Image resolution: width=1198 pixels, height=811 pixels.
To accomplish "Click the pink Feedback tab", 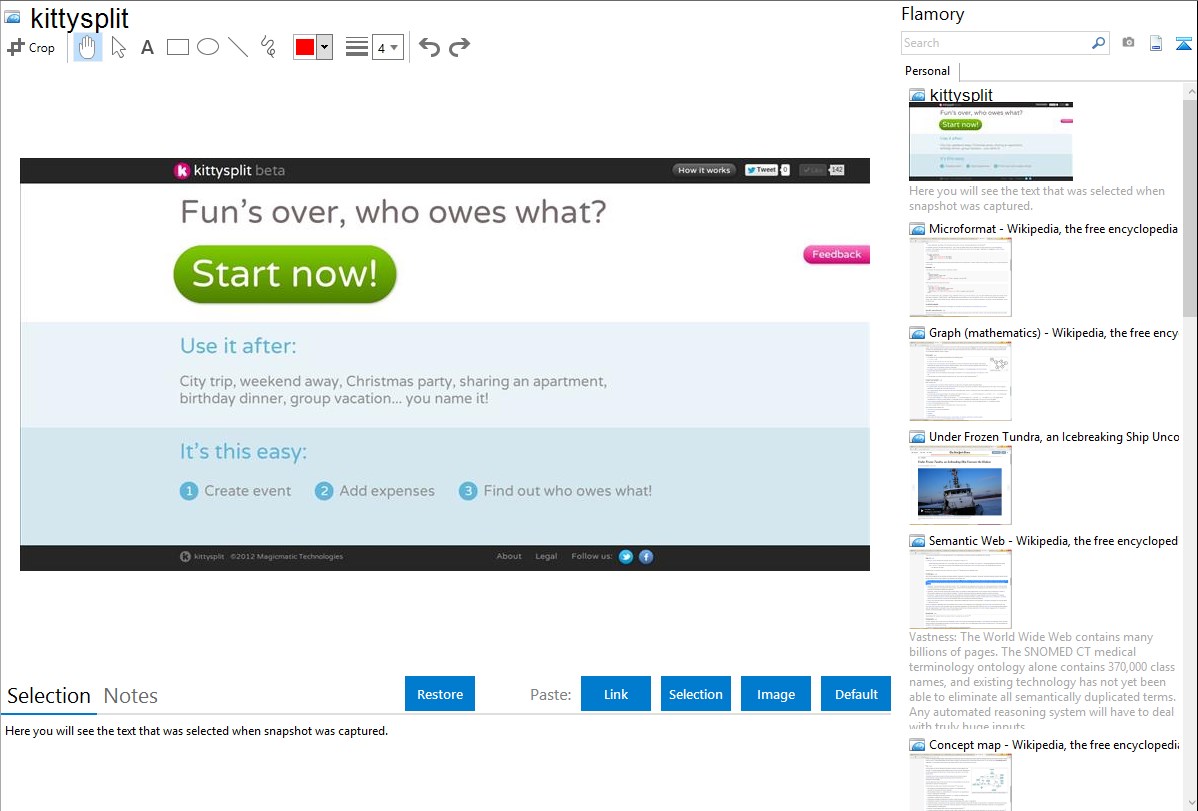I will [x=836, y=255].
